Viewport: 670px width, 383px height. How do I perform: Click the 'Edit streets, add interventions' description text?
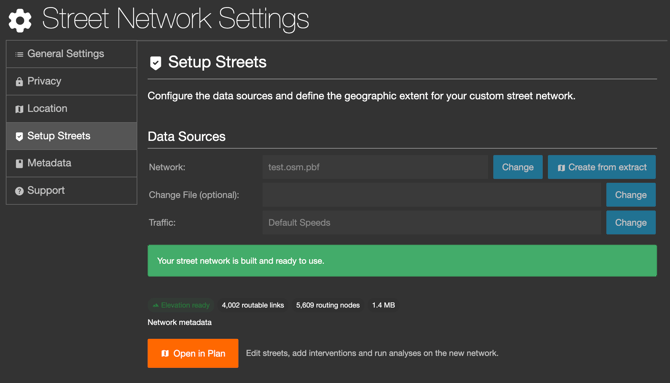click(x=372, y=354)
